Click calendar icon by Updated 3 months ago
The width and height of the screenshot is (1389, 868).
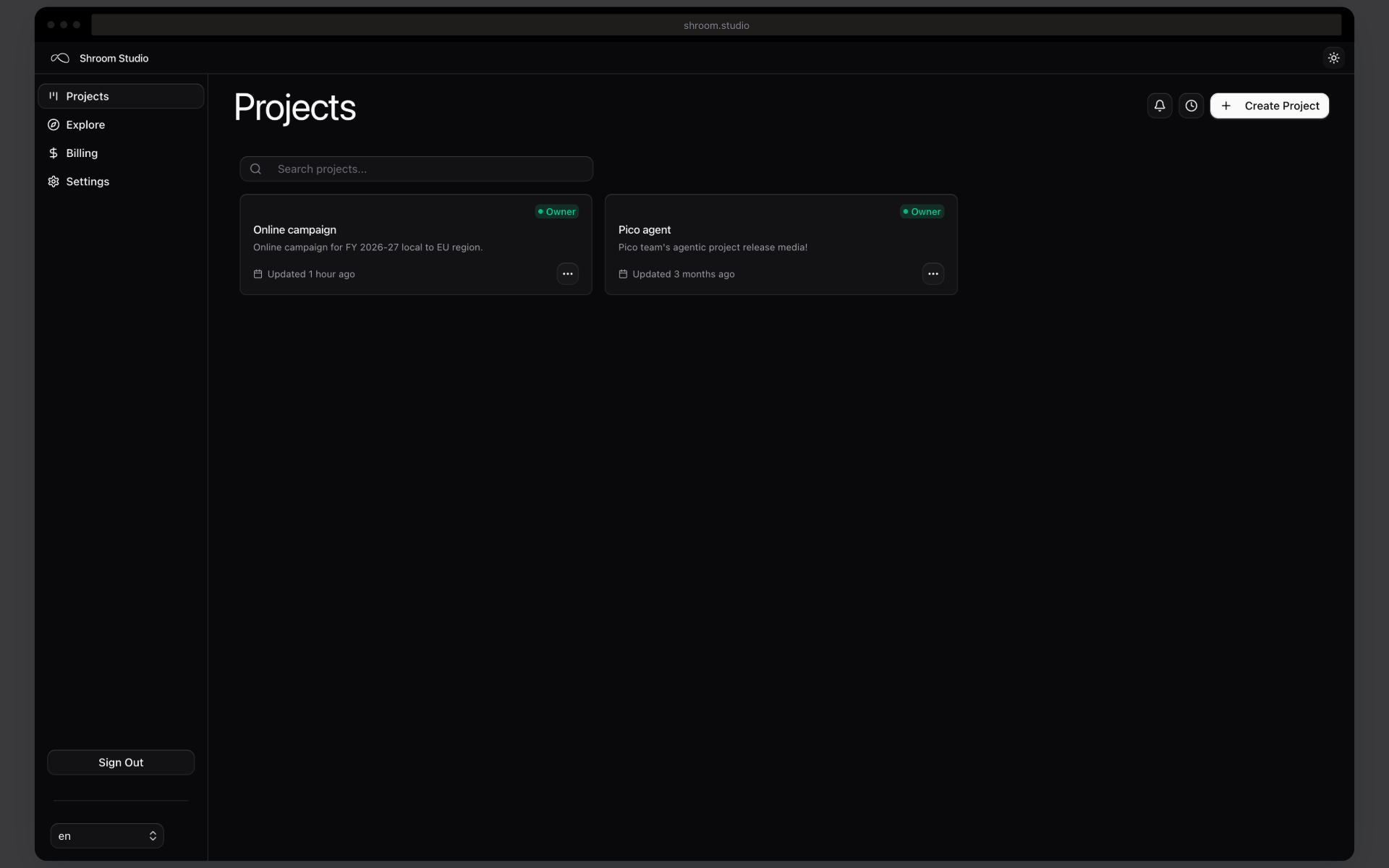click(623, 274)
